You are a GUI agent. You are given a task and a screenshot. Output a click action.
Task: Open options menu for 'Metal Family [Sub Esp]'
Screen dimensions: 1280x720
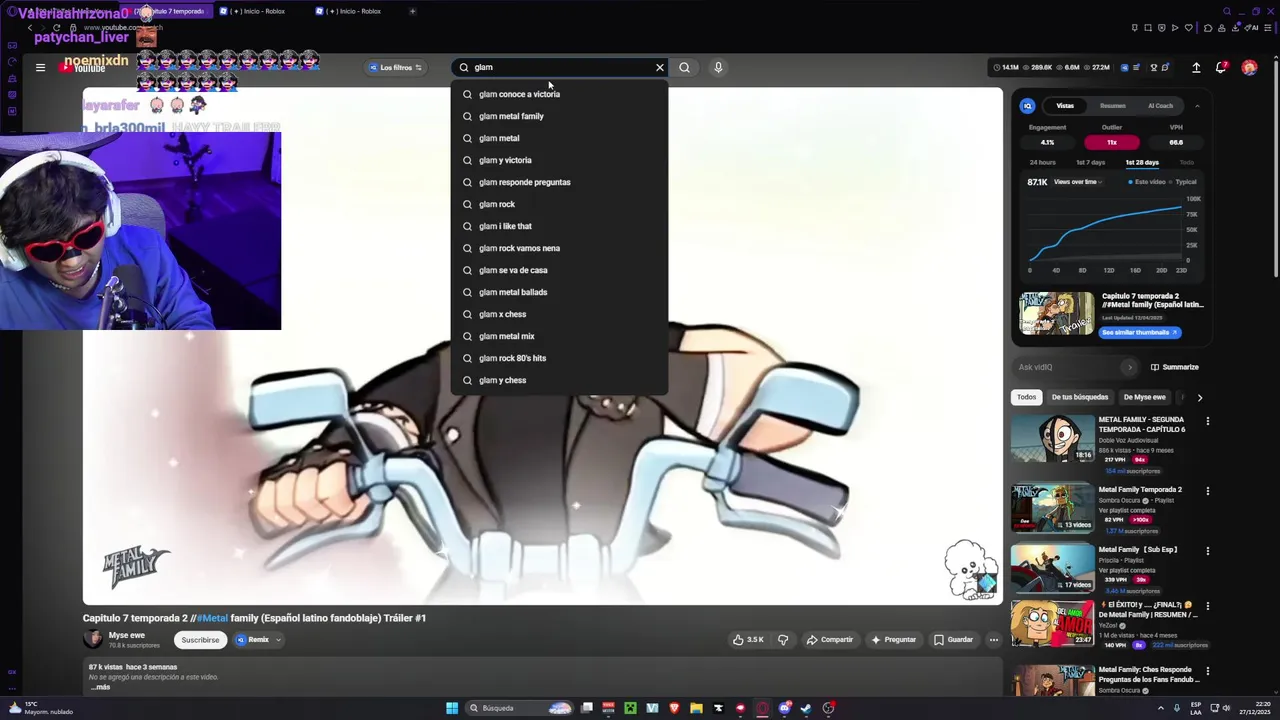pos(1207,551)
